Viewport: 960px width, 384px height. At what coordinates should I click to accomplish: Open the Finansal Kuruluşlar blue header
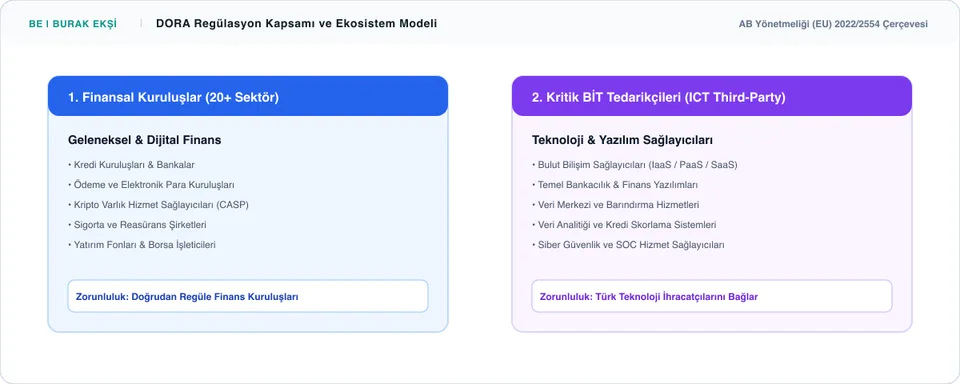coord(248,96)
